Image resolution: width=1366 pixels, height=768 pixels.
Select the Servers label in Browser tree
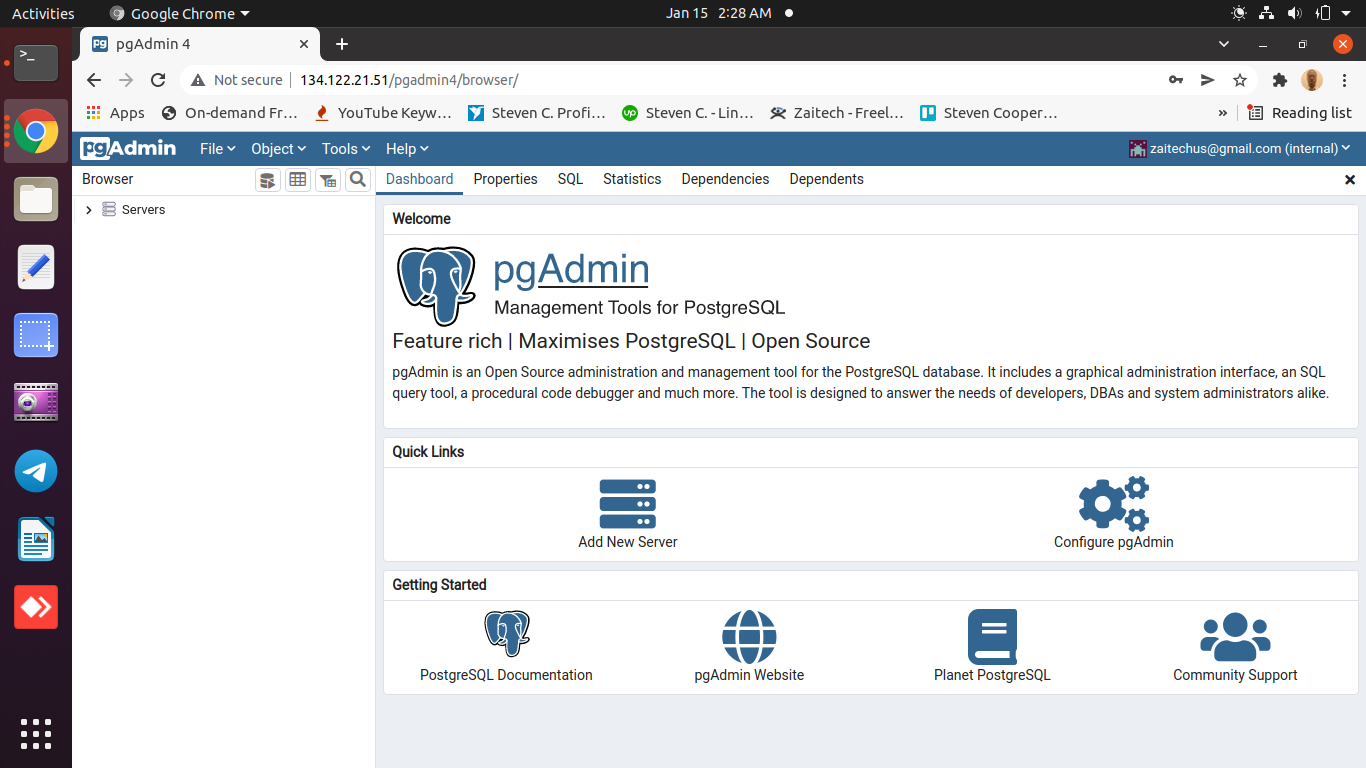pos(143,210)
